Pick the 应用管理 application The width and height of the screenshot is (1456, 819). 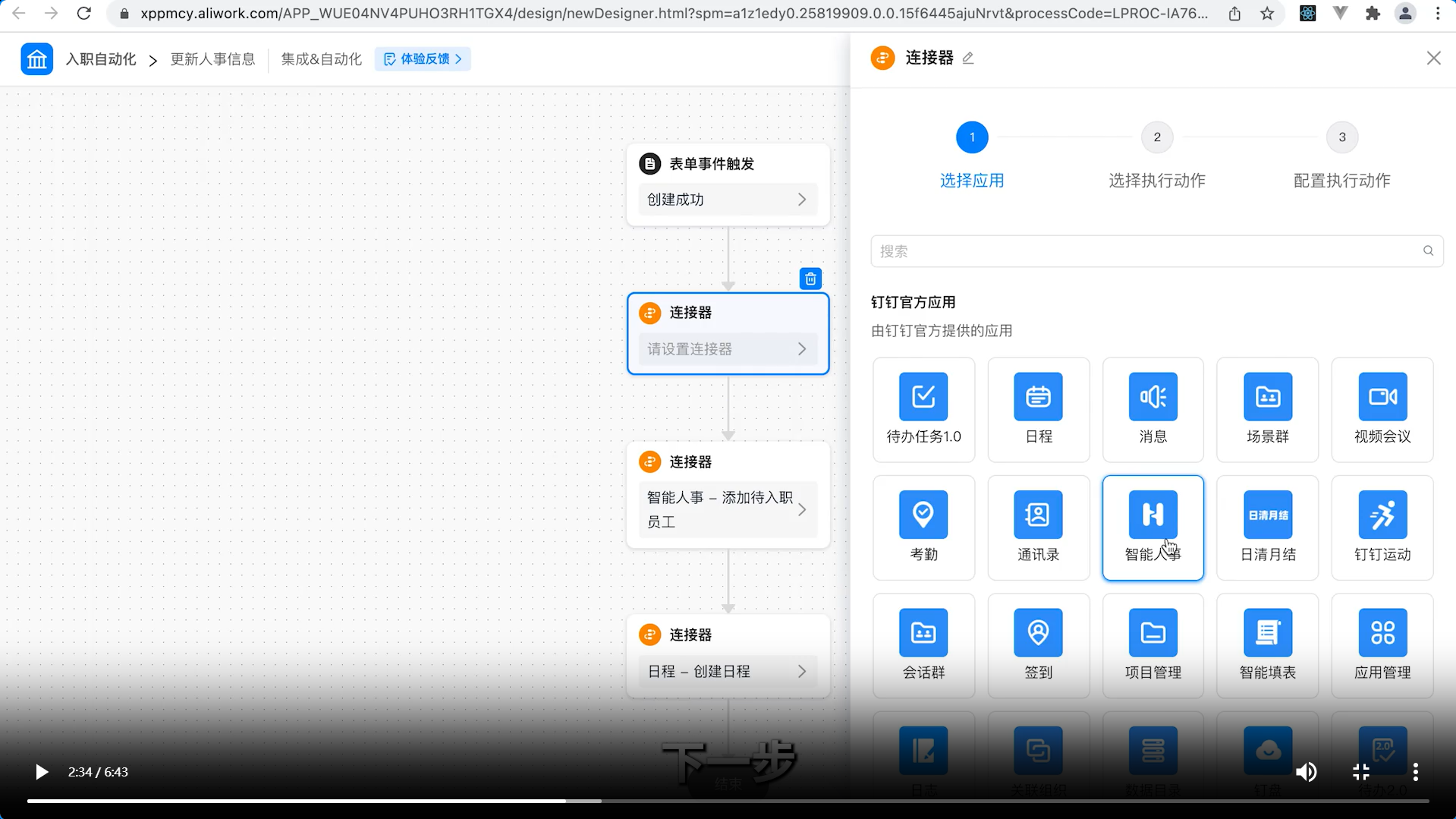point(1382,646)
